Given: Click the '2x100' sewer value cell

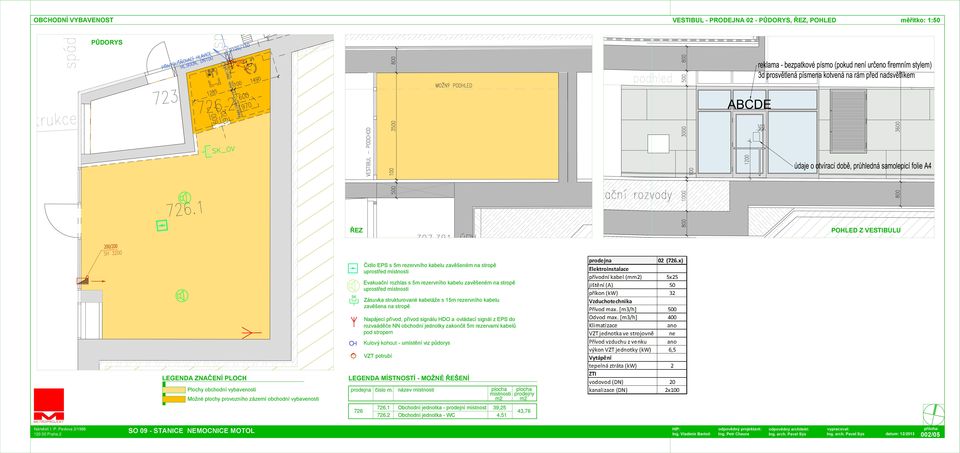Looking at the screenshot, I should pos(671,389).
